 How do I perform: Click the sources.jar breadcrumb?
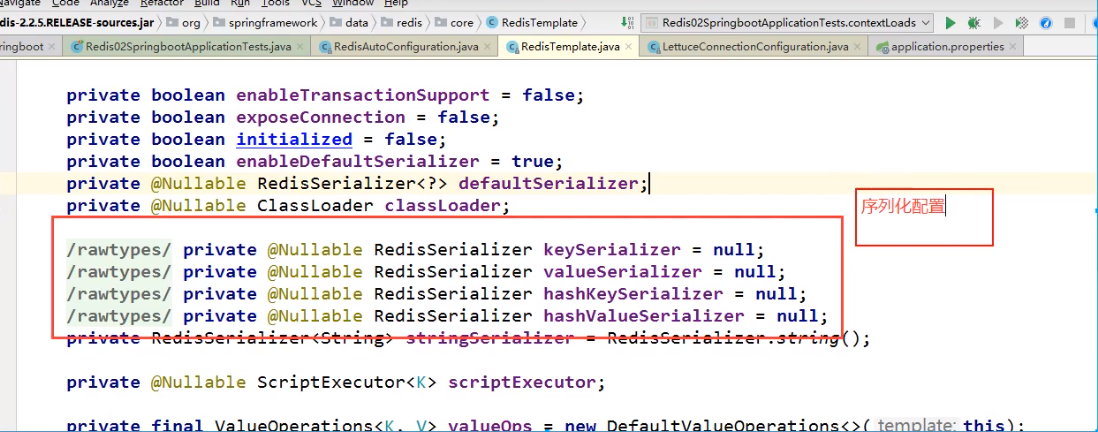(x=77, y=22)
